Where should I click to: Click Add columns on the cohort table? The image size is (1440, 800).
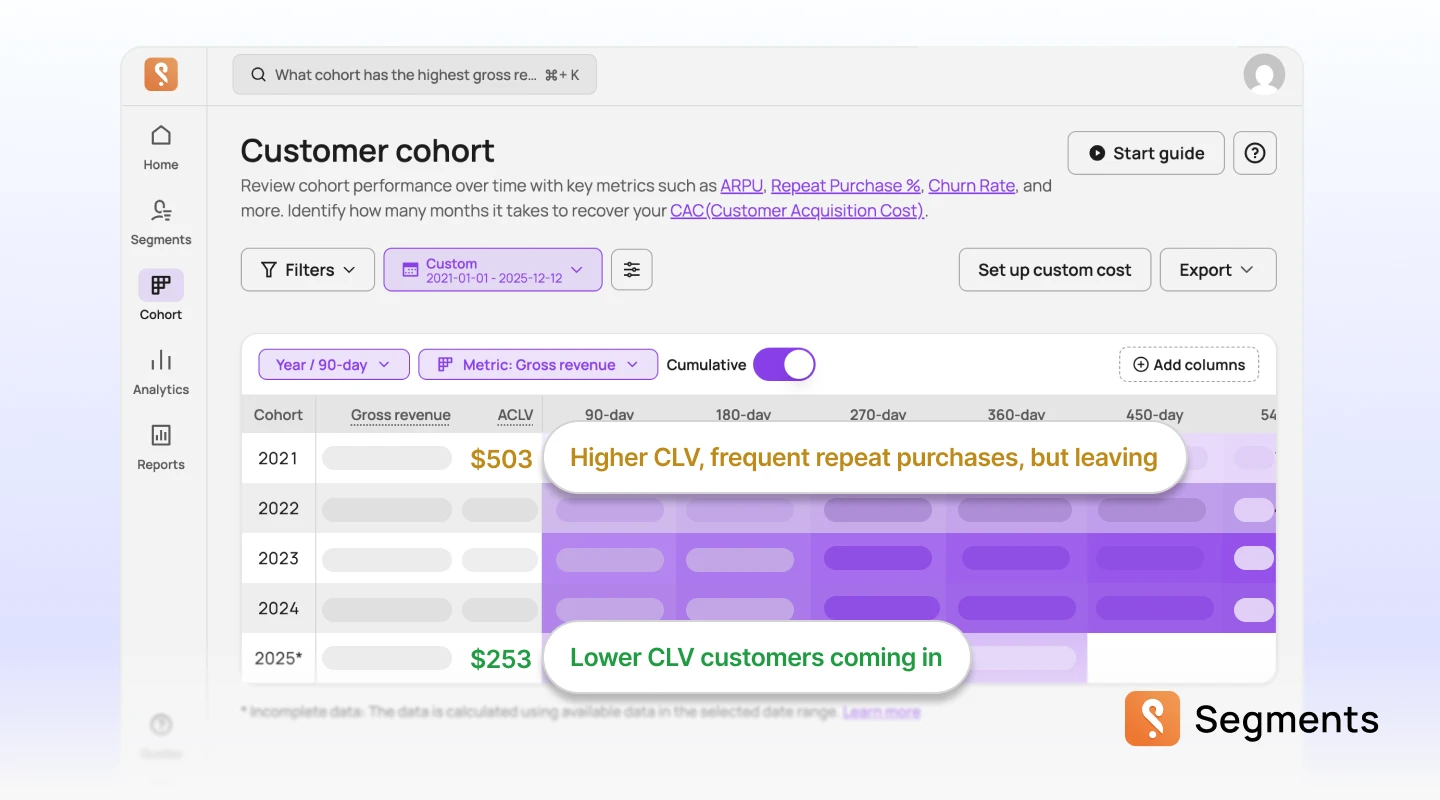1188,364
